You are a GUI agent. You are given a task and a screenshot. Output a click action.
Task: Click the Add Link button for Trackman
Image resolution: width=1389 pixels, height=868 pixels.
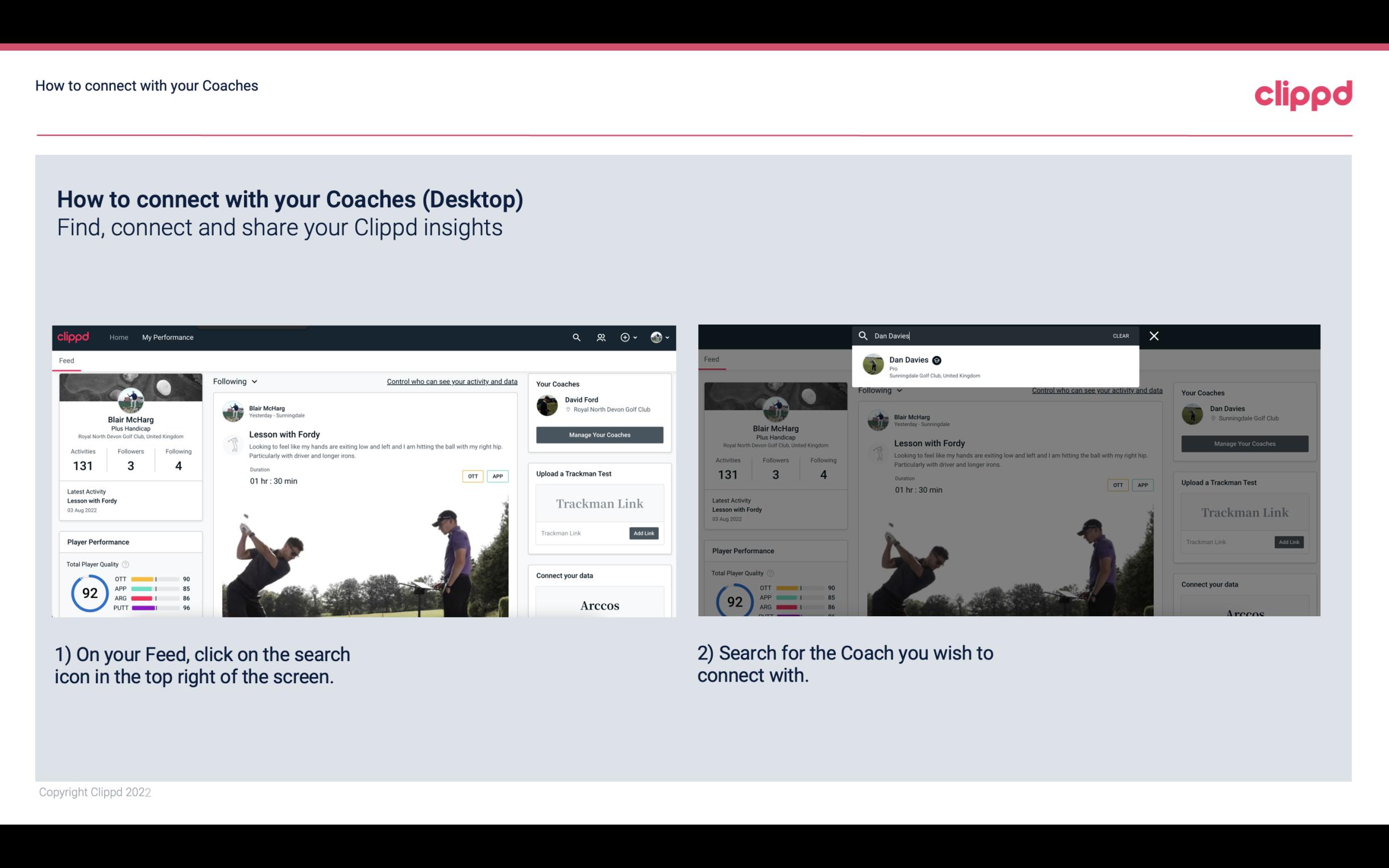click(x=644, y=533)
